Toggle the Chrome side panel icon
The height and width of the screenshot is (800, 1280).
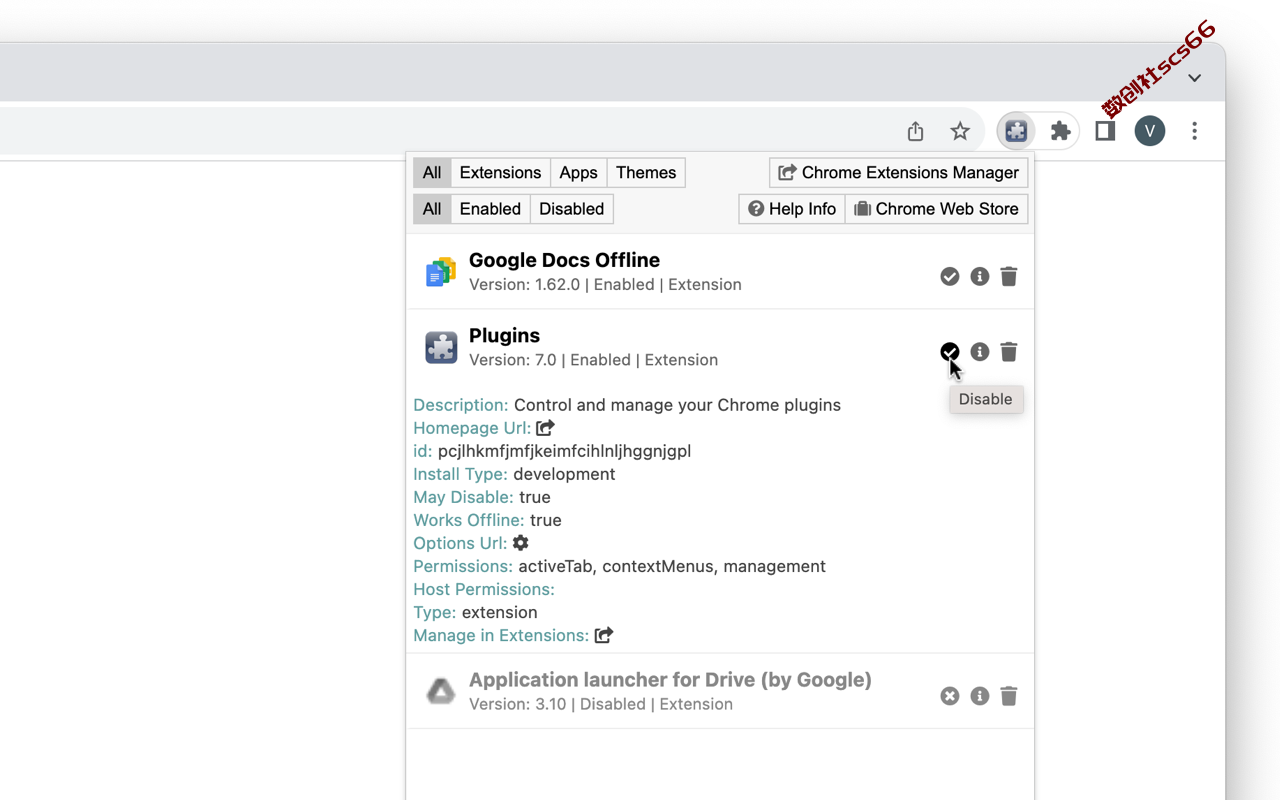[1105, 131]
